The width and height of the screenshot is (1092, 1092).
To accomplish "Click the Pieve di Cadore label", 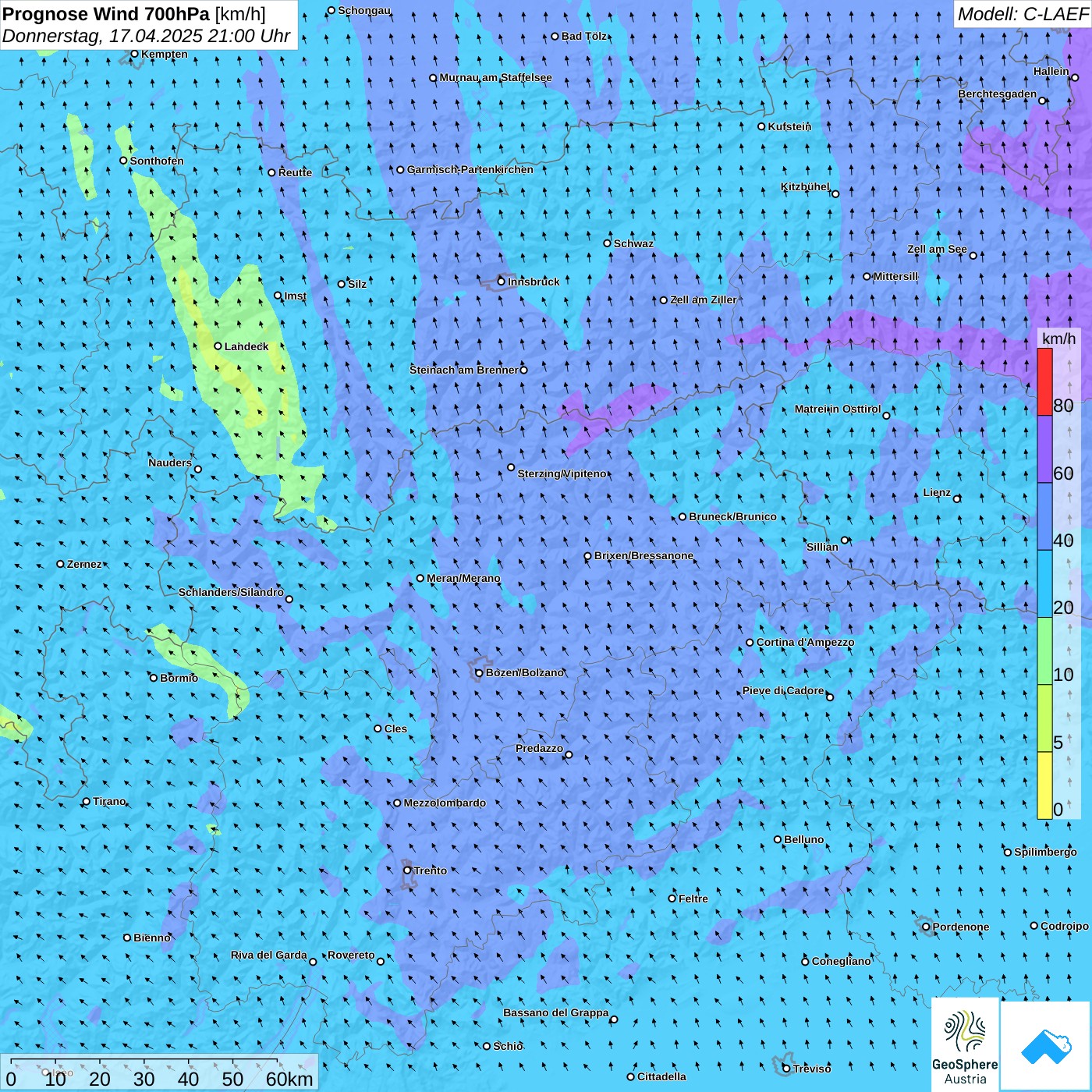I will click(x=783, y=690).
